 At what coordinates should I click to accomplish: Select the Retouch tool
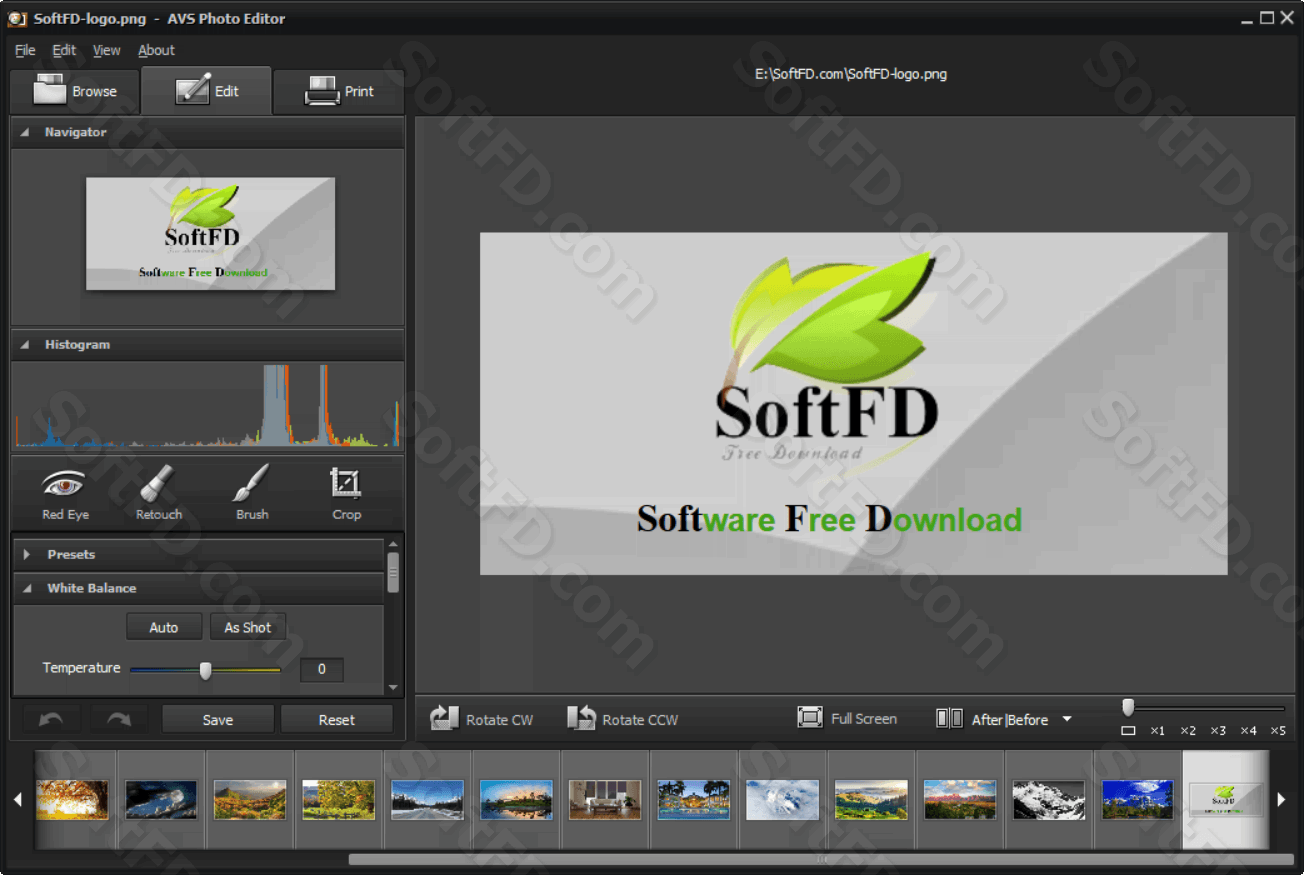(x=159, y=493)
